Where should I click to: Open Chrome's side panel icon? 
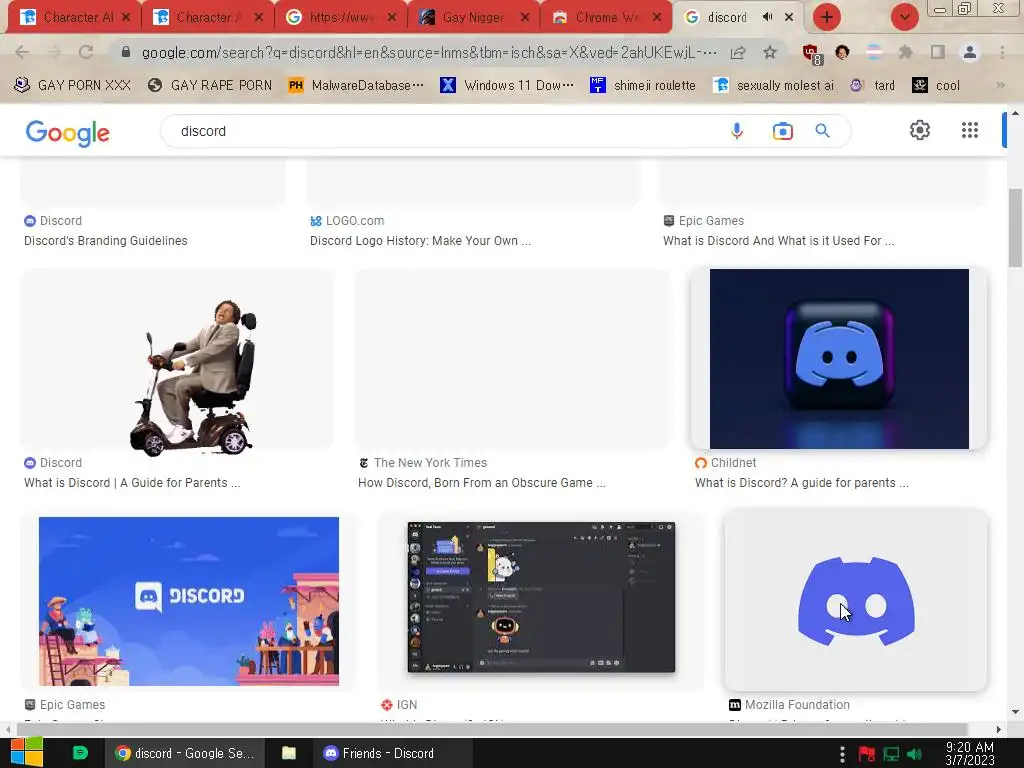pos(938,52)
